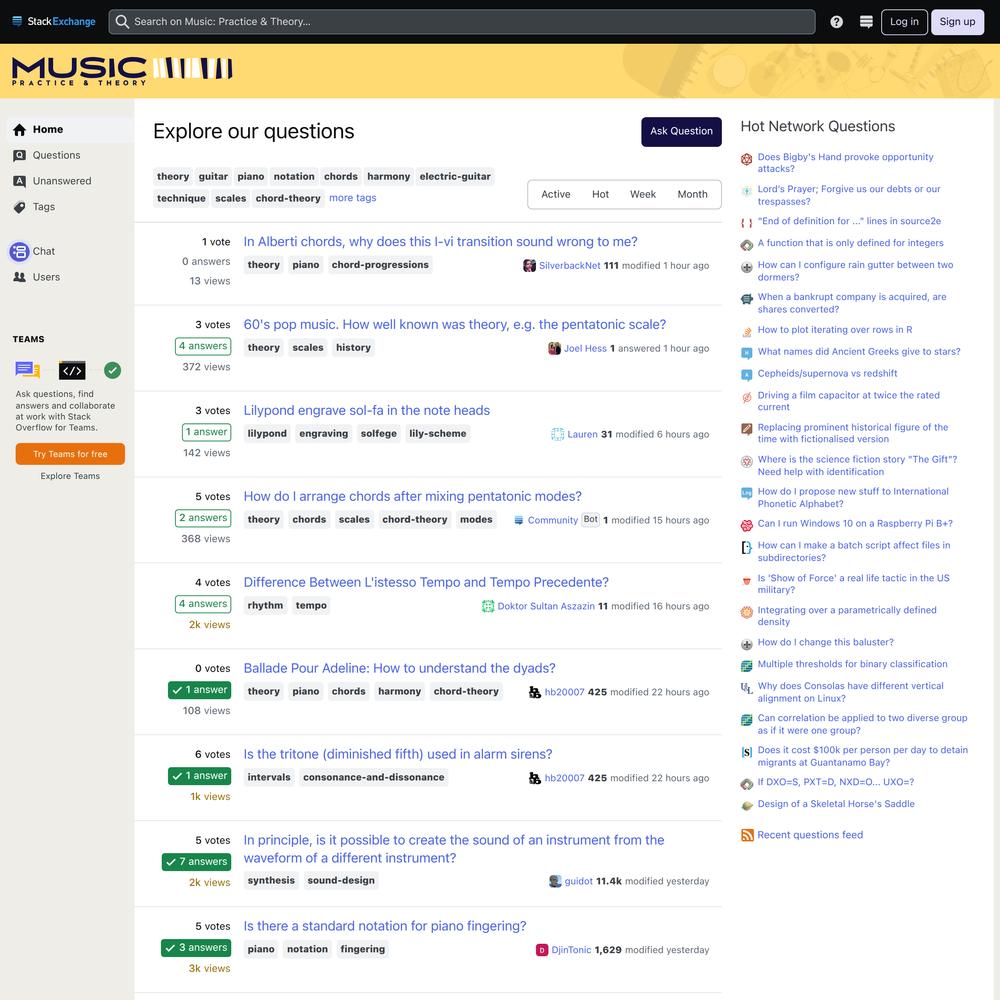
Task: Open hb20007 profile on tritone question
Action: pos(564,778)
